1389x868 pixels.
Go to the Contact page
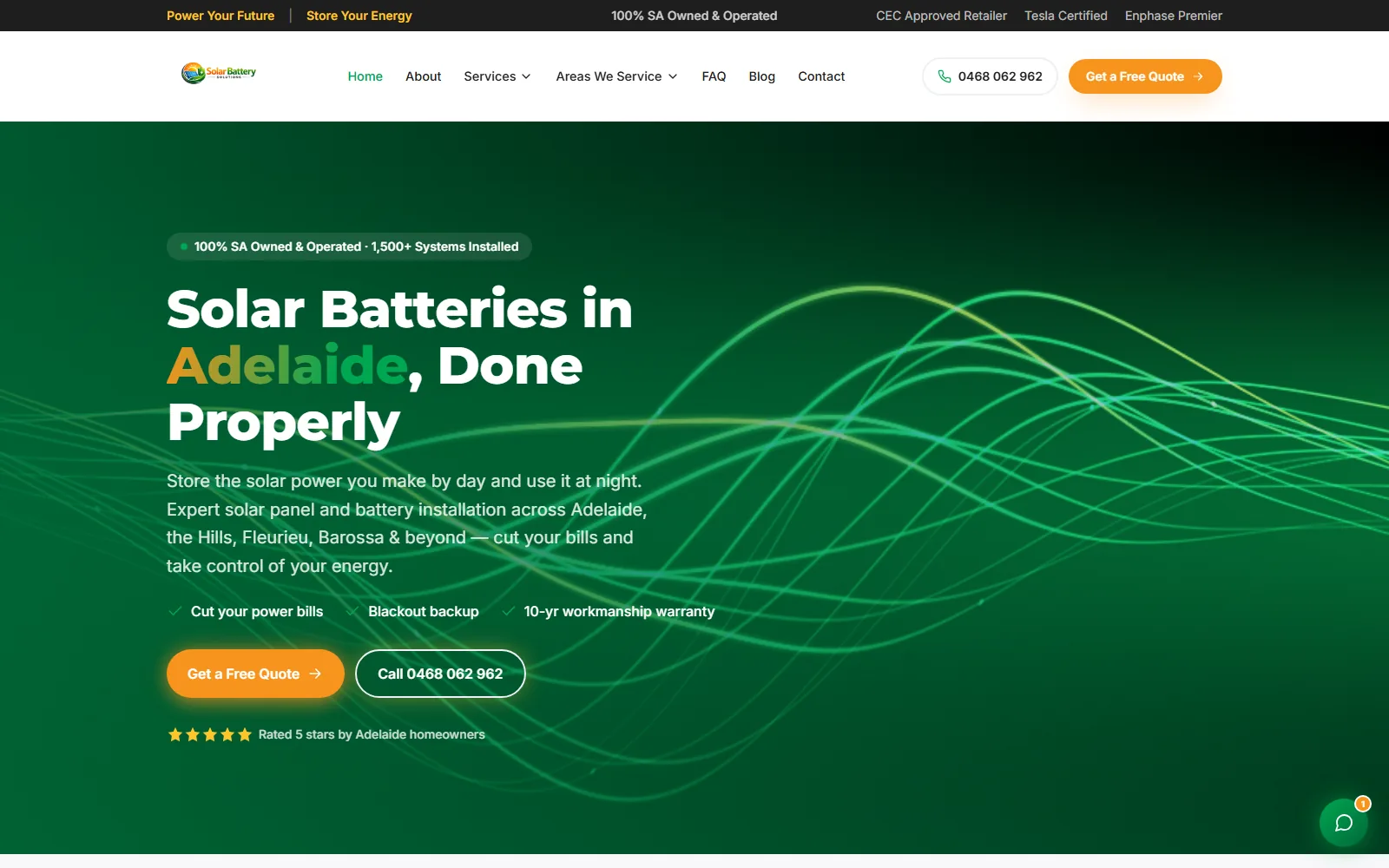[x=821, y=76]
